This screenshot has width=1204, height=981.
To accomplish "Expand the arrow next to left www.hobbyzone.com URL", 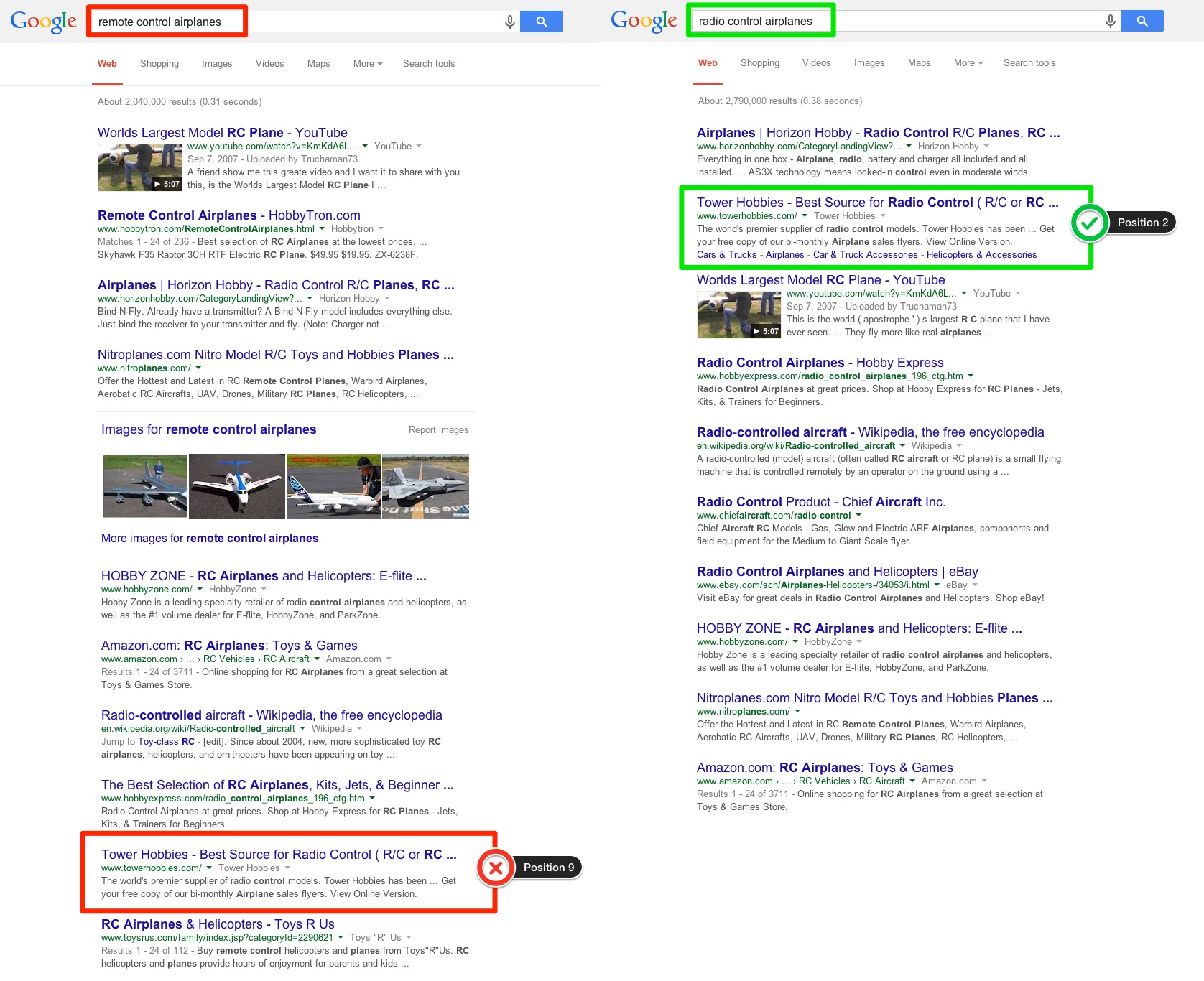I will [x=200, y=589].
